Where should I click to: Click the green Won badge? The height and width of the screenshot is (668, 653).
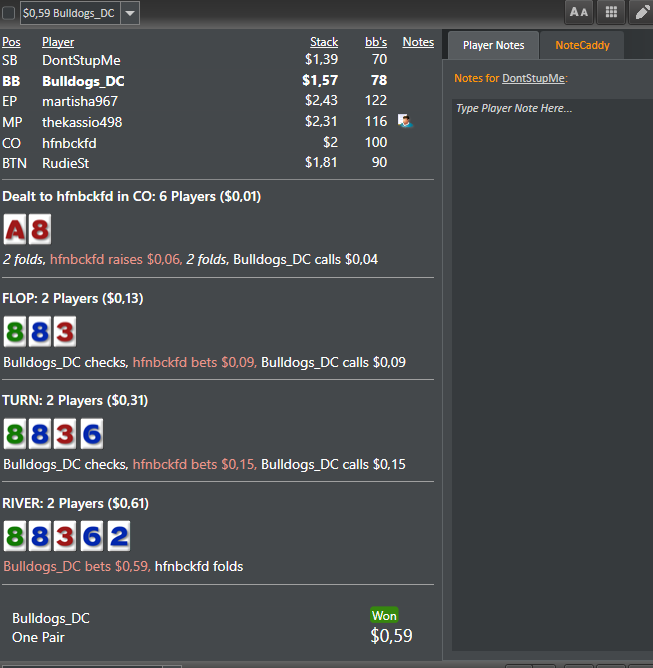(384, 615)
